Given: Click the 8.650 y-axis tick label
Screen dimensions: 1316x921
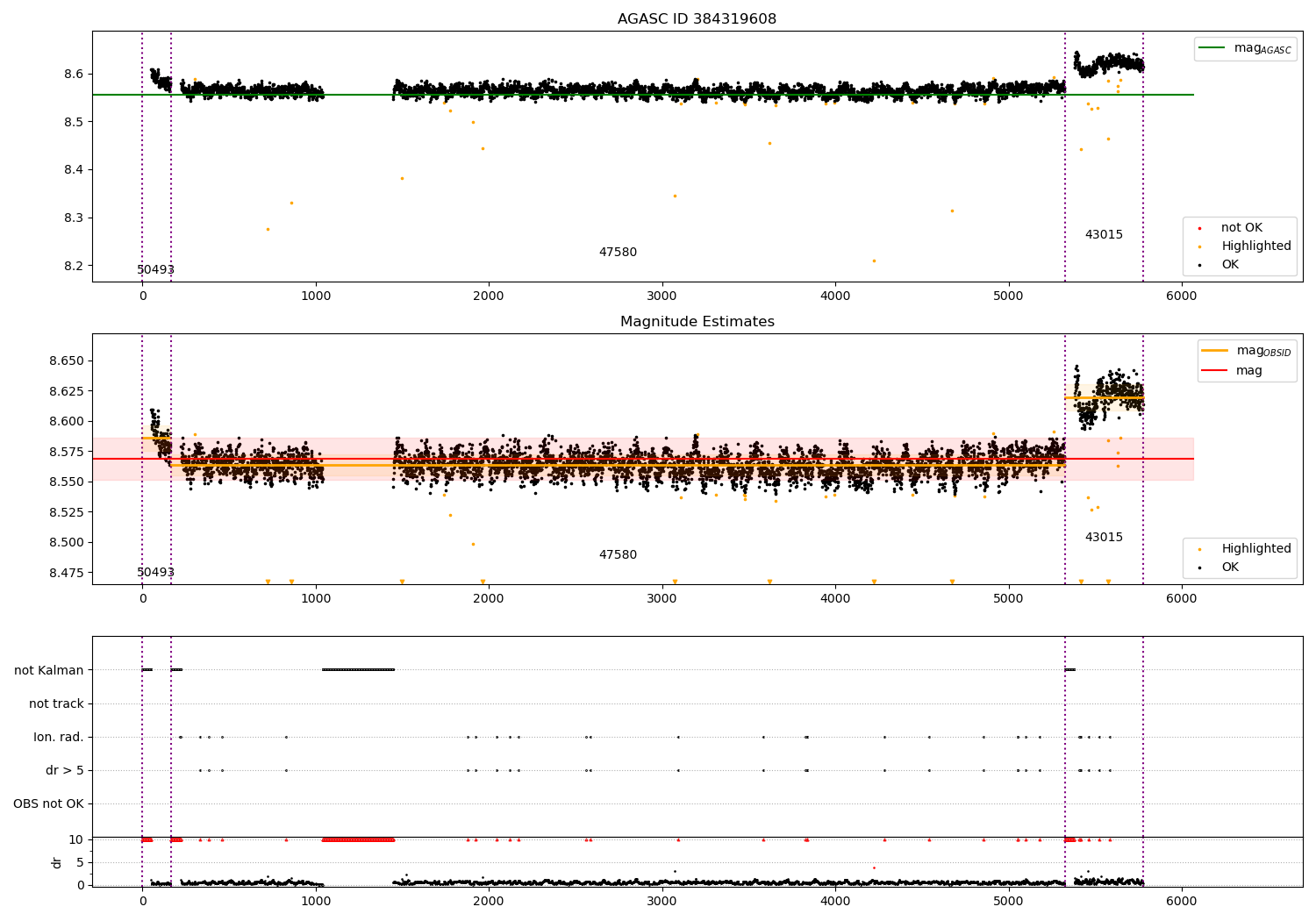Looking at the screenshot, I should (67, 361).
